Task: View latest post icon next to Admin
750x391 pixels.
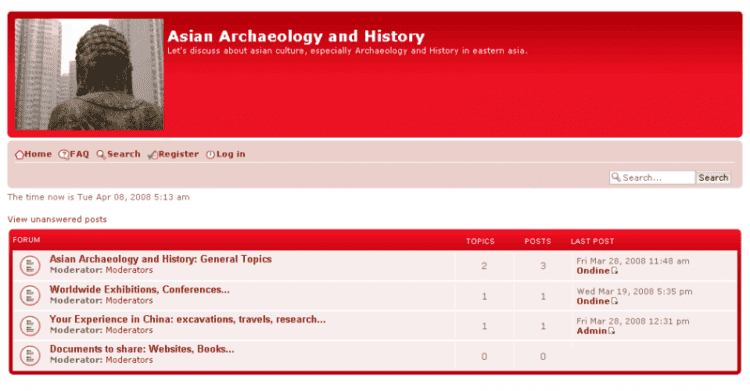Action: [611, 331]
